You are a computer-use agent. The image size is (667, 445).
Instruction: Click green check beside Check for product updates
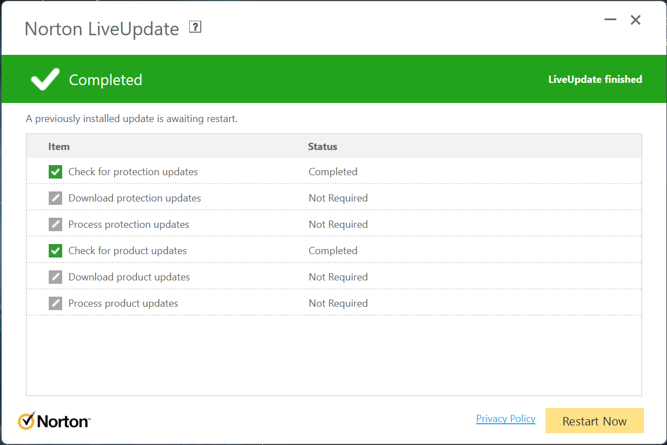56,251
